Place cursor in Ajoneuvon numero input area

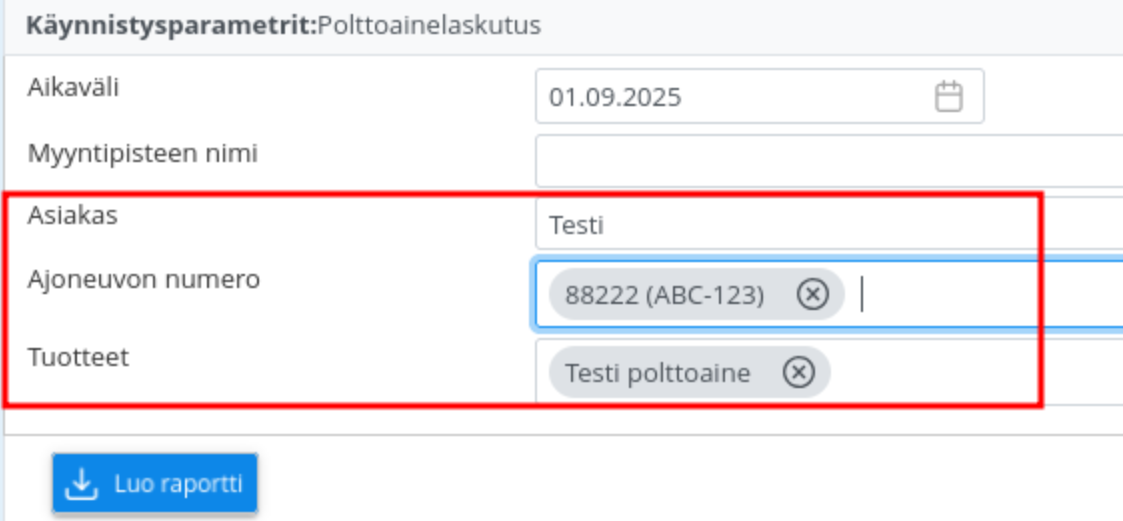[x=980, y=295]
